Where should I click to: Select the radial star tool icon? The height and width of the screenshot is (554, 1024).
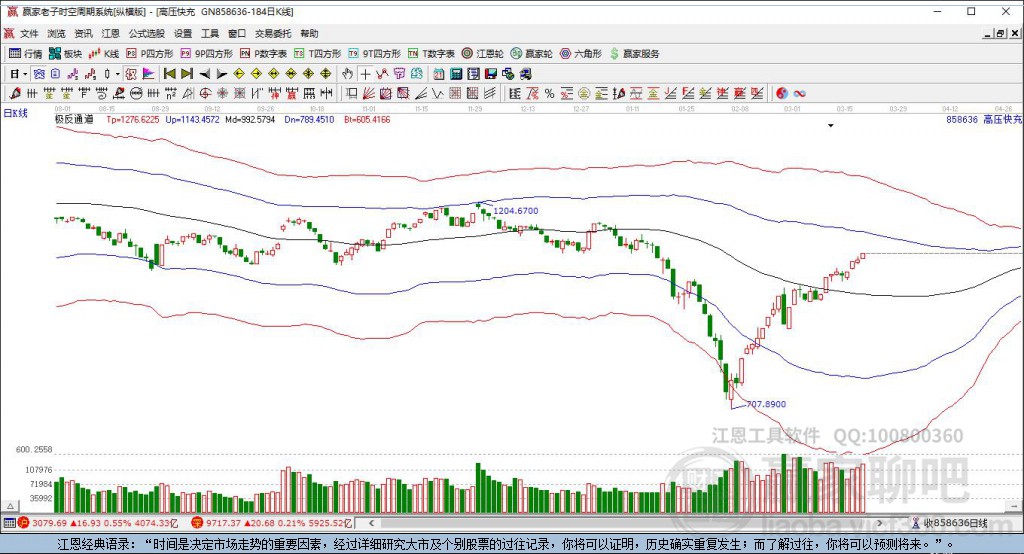[x=222, y=93]
